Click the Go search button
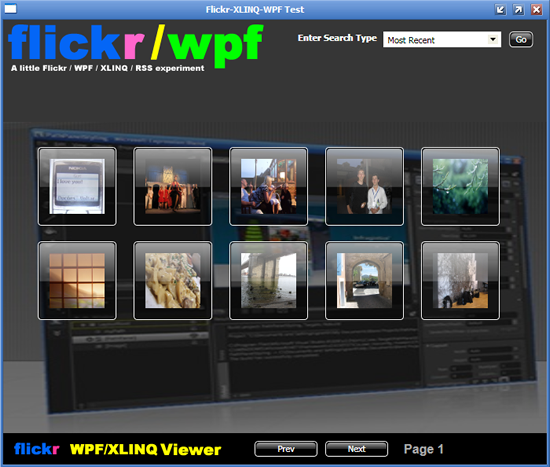Screen dimensions: 550x467 (x=521, y=39)
